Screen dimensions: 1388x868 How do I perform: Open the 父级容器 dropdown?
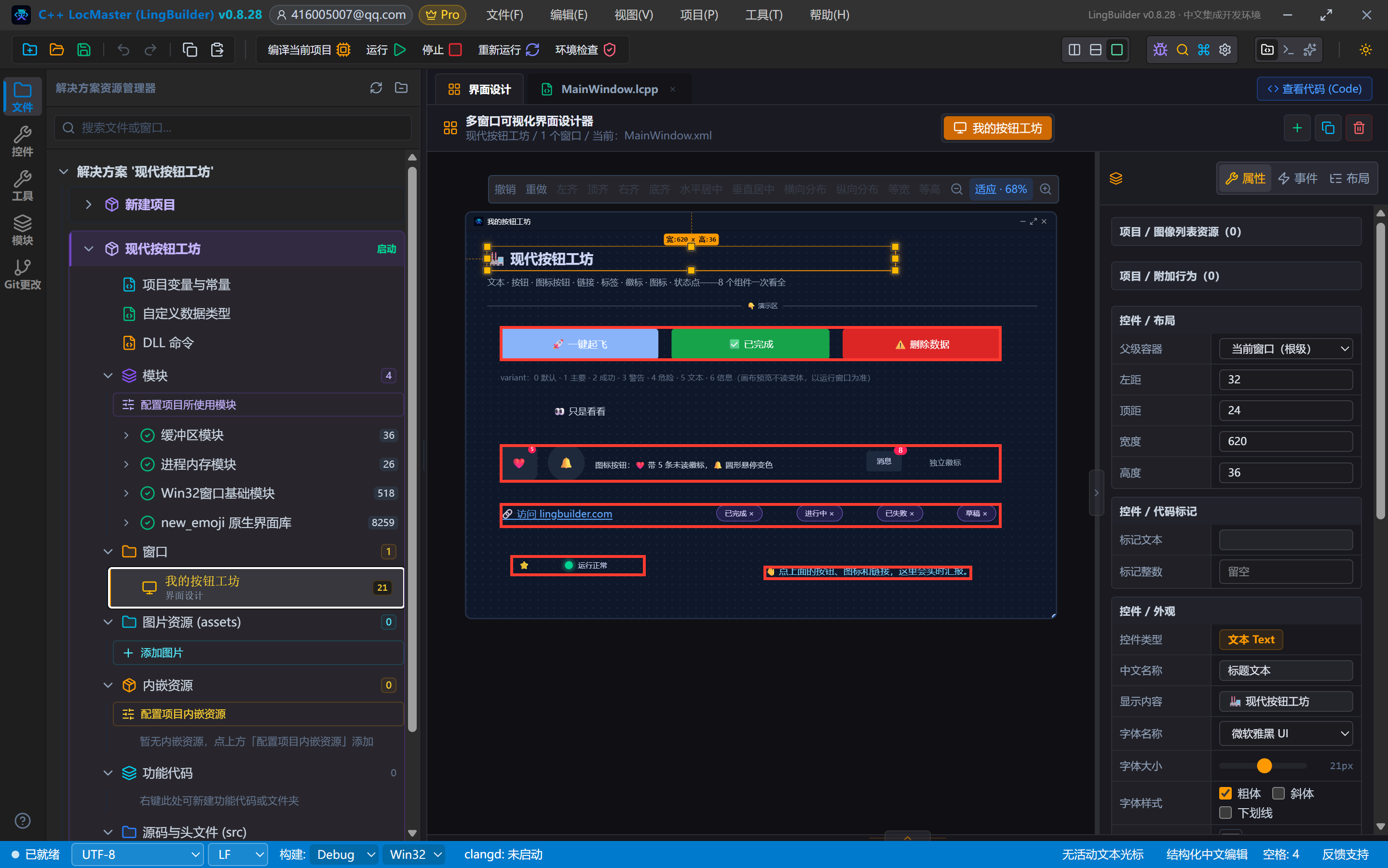1286,349
